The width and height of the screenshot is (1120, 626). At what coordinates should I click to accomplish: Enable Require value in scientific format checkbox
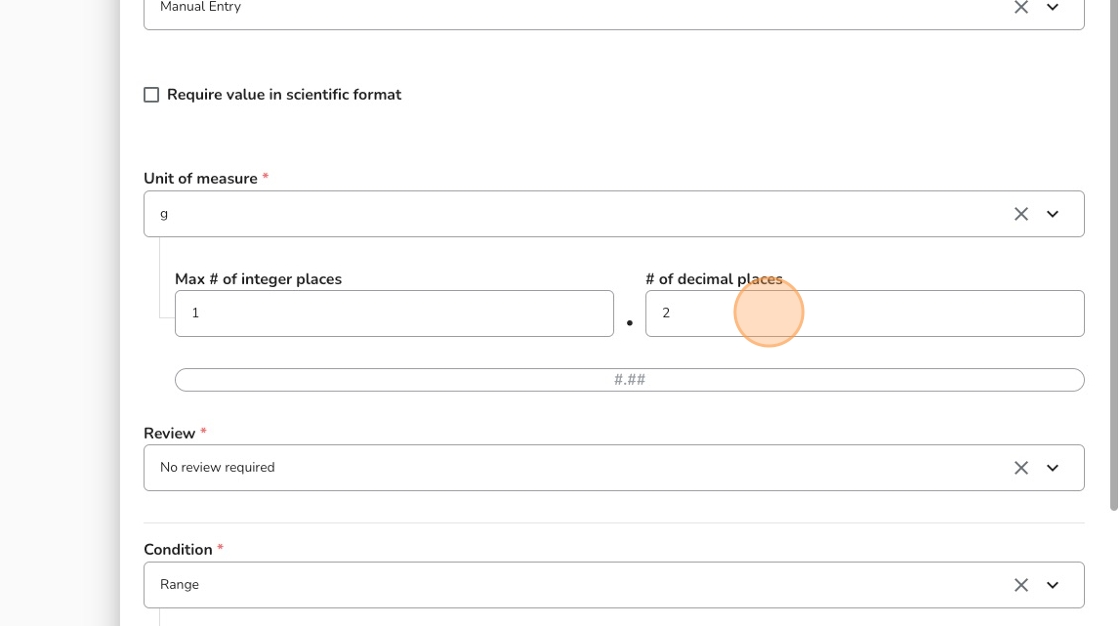pos(151,95)
